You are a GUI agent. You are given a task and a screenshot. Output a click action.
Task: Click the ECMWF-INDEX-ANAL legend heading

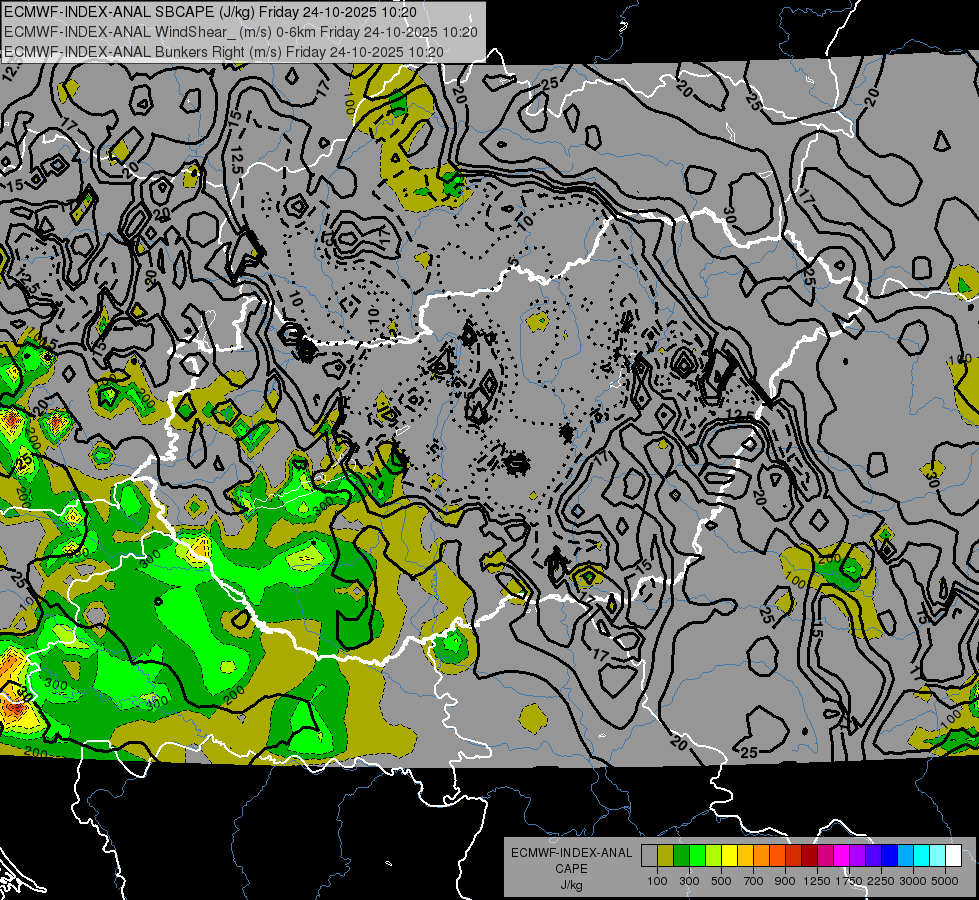point(571,853)
